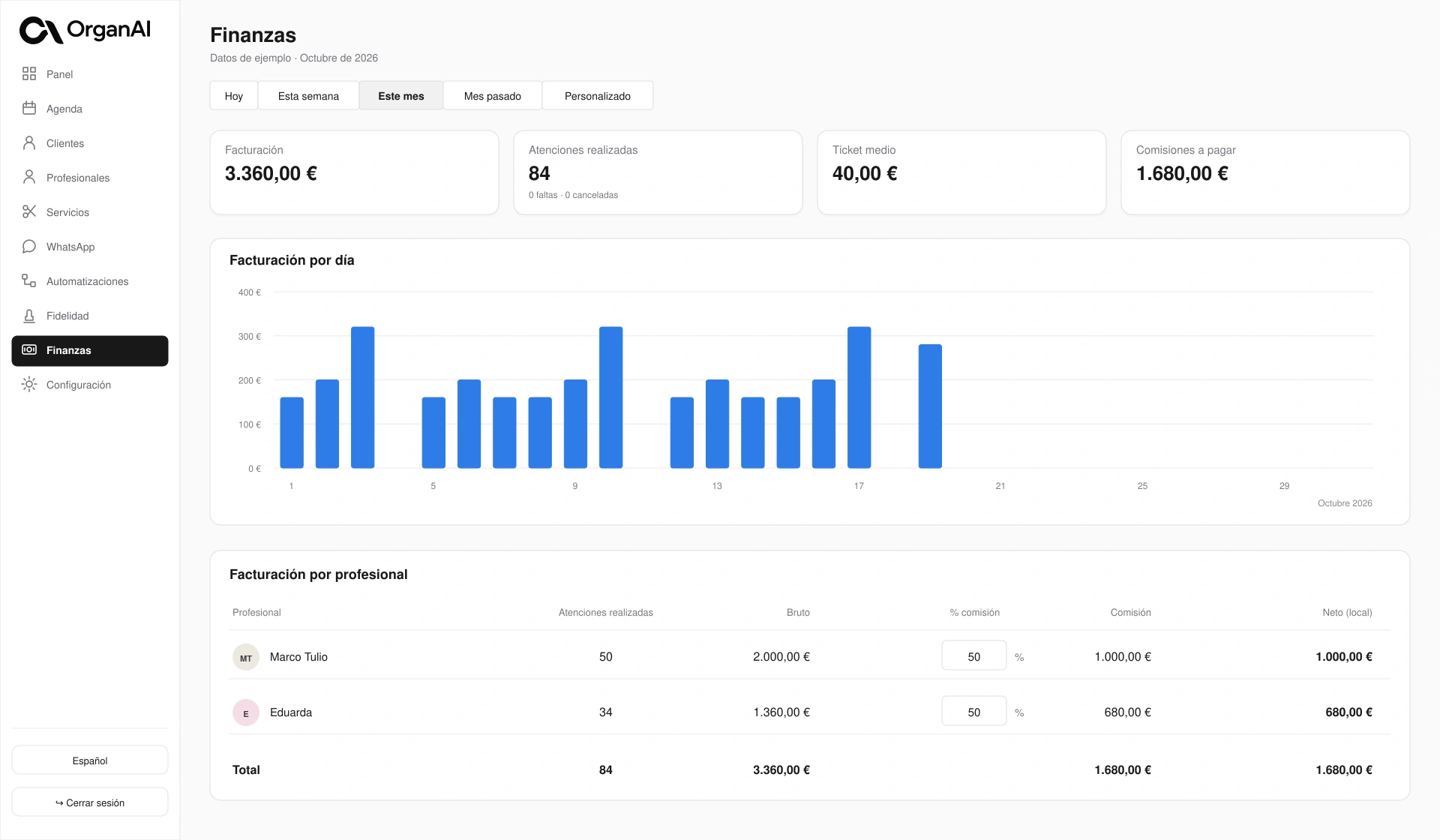Screen dimensions: 1440x840
Task: Click the Comisiones a pagar card
Action: (x=1265, y=172)
